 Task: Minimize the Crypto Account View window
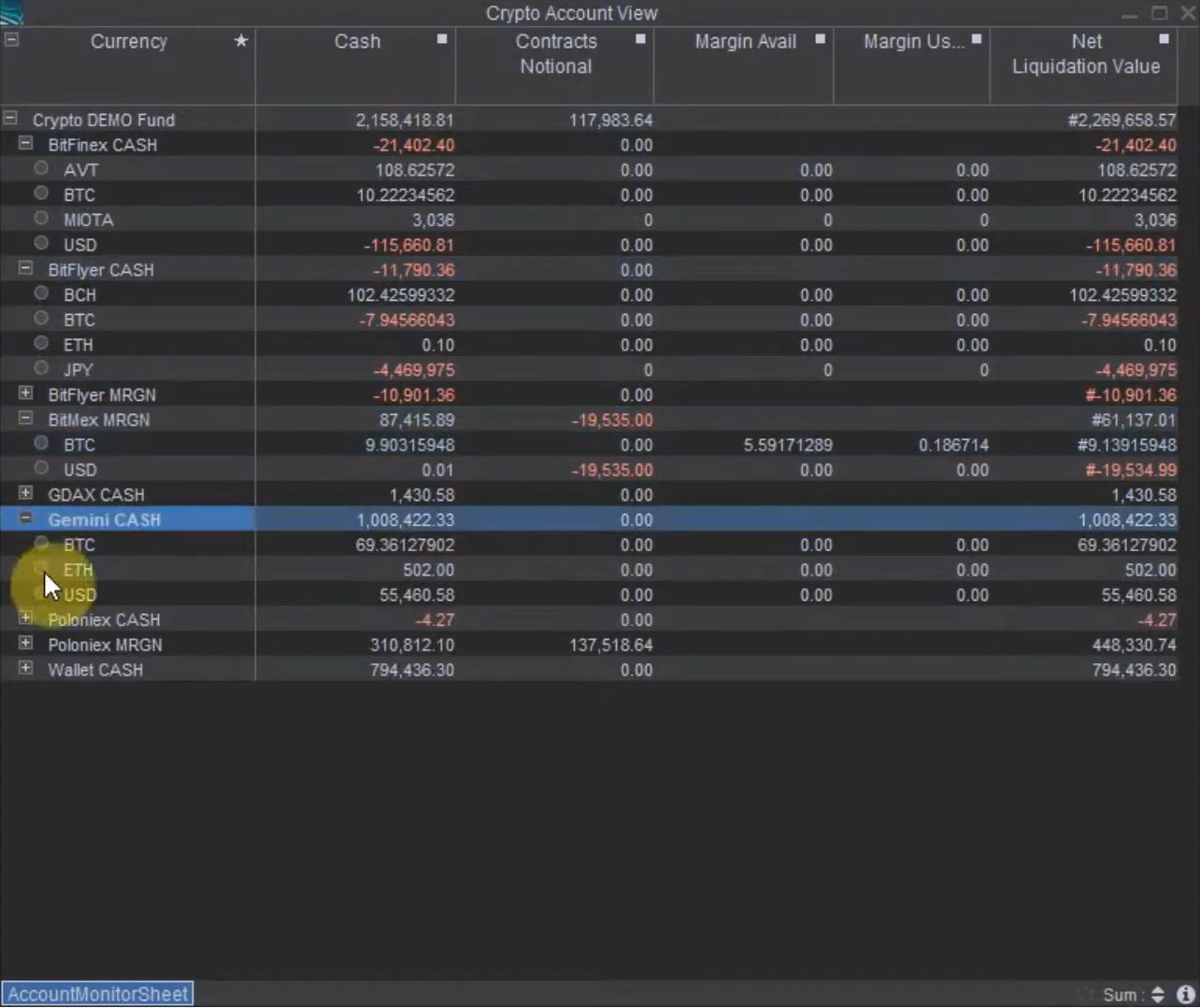tap(1130, 14)
